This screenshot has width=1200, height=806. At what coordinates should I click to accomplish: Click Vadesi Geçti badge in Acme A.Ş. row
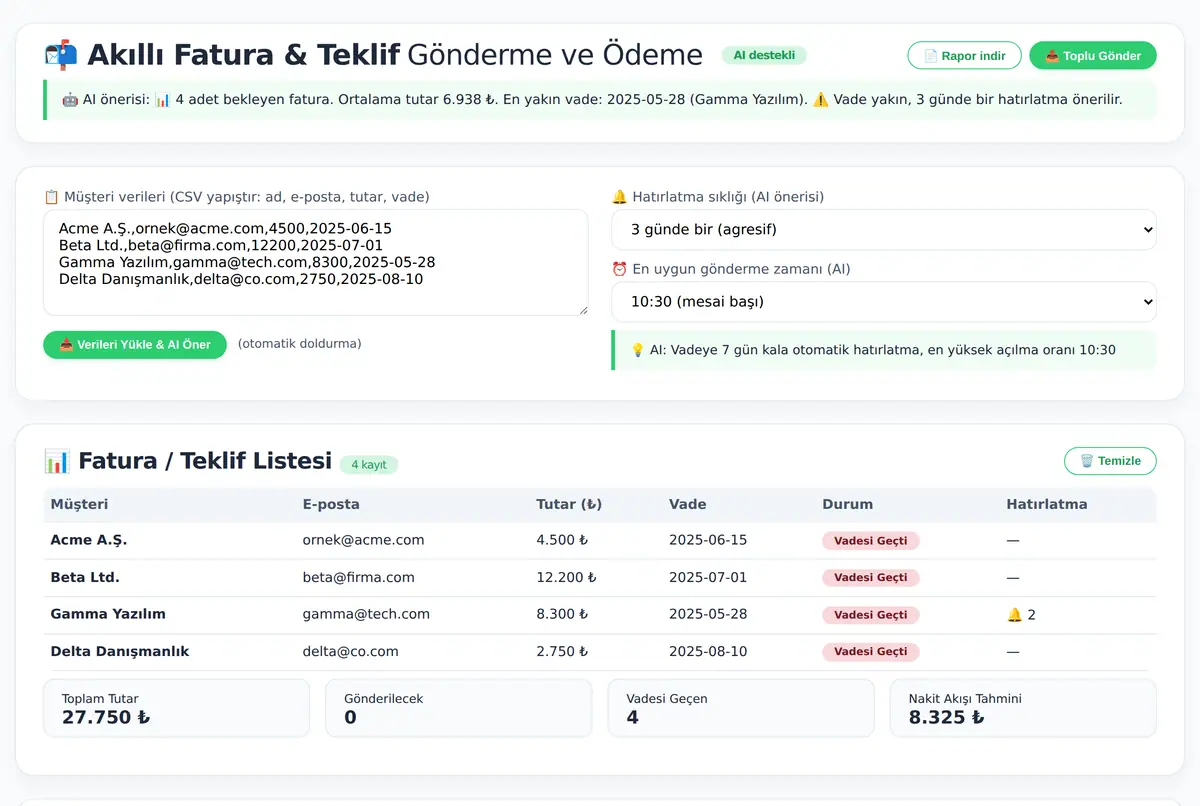871,541
